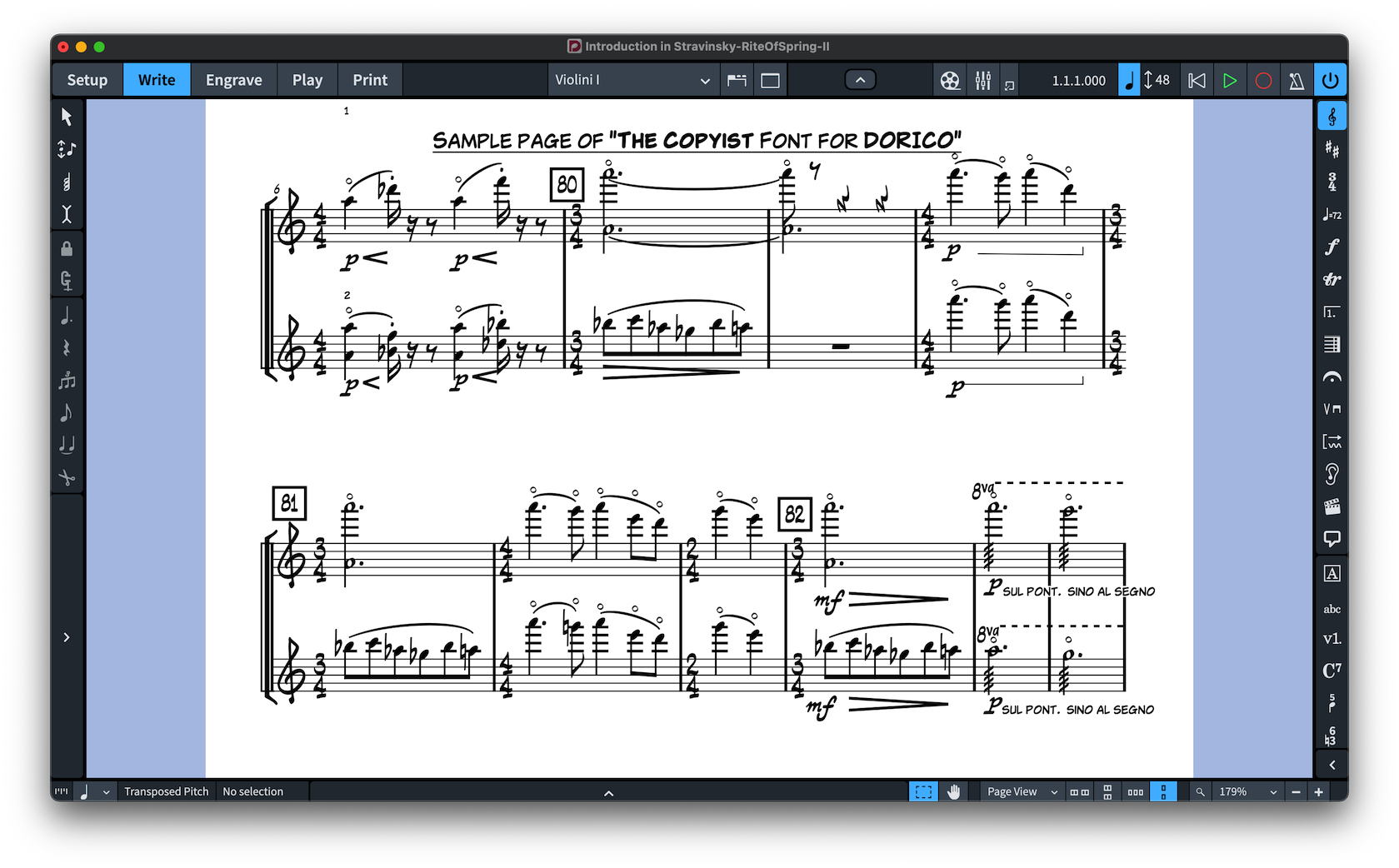Switch to Write mode

pos(157,80)
